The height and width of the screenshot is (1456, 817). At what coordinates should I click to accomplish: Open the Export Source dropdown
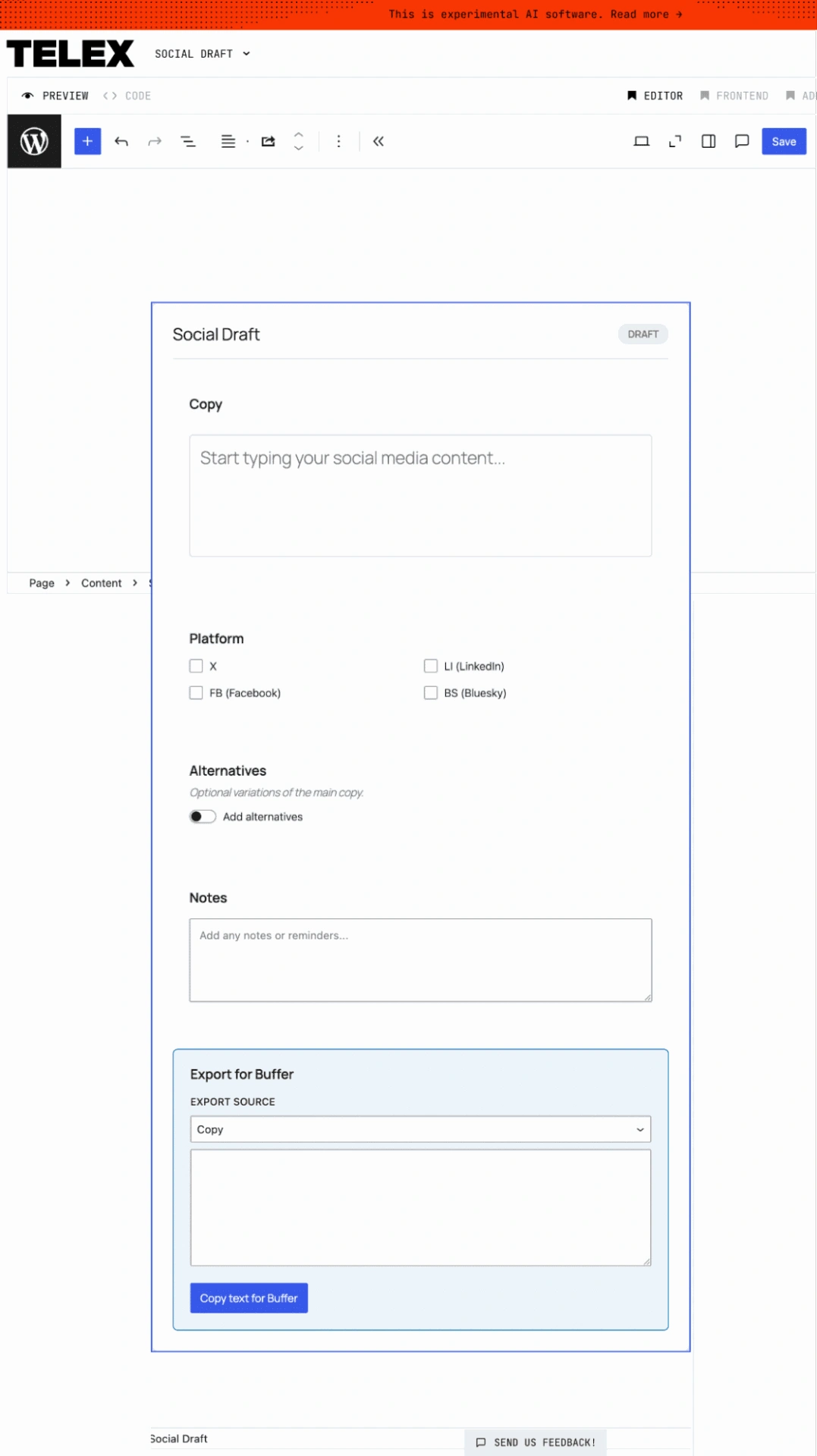[420, 1129]
